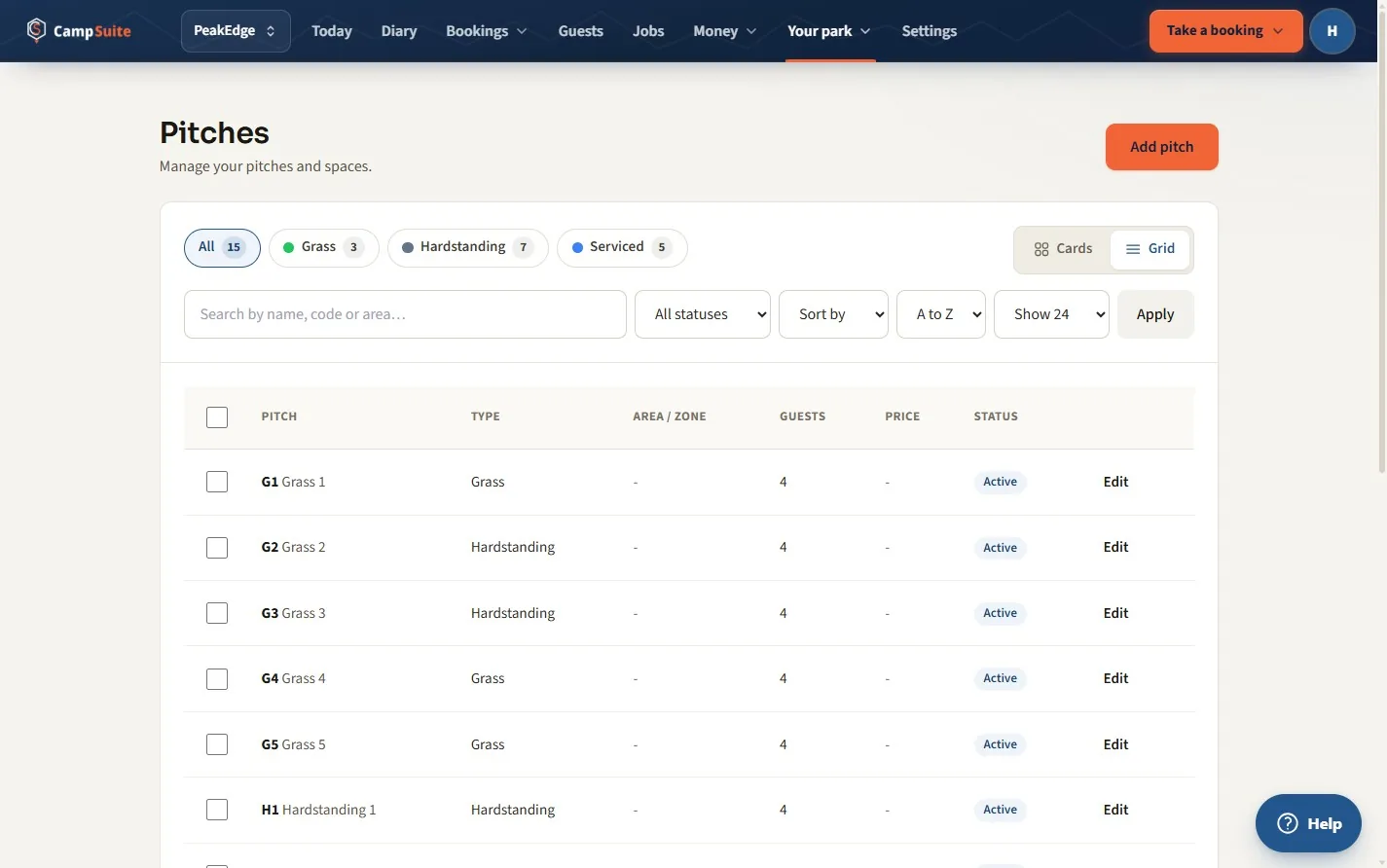This screenshot has width=1387, height=868.
Task: Click the 'G1 Grass 1' pitch name
Action: (293, 482)
